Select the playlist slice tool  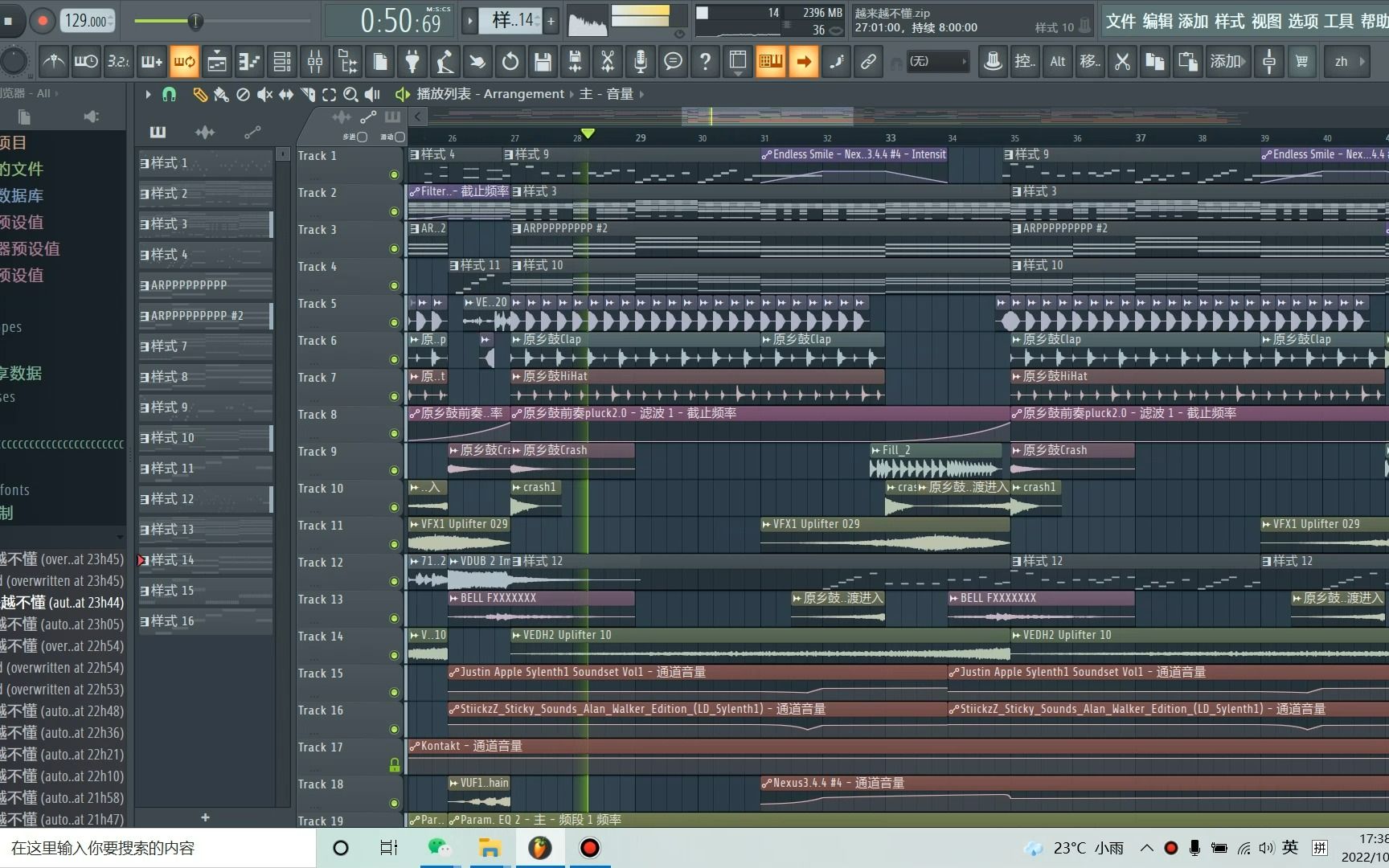pyautogui.click(x=308, y=94)
